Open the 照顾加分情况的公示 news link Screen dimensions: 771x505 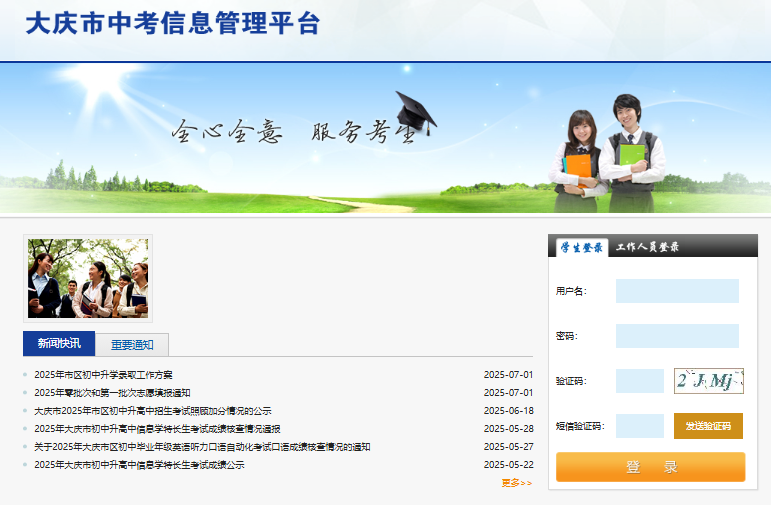tap(152, 411)
